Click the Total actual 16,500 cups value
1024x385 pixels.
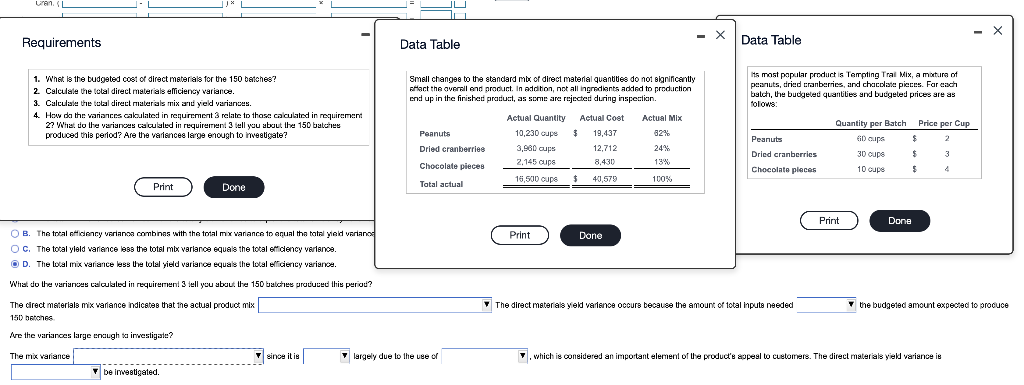(x=535, y=178)
